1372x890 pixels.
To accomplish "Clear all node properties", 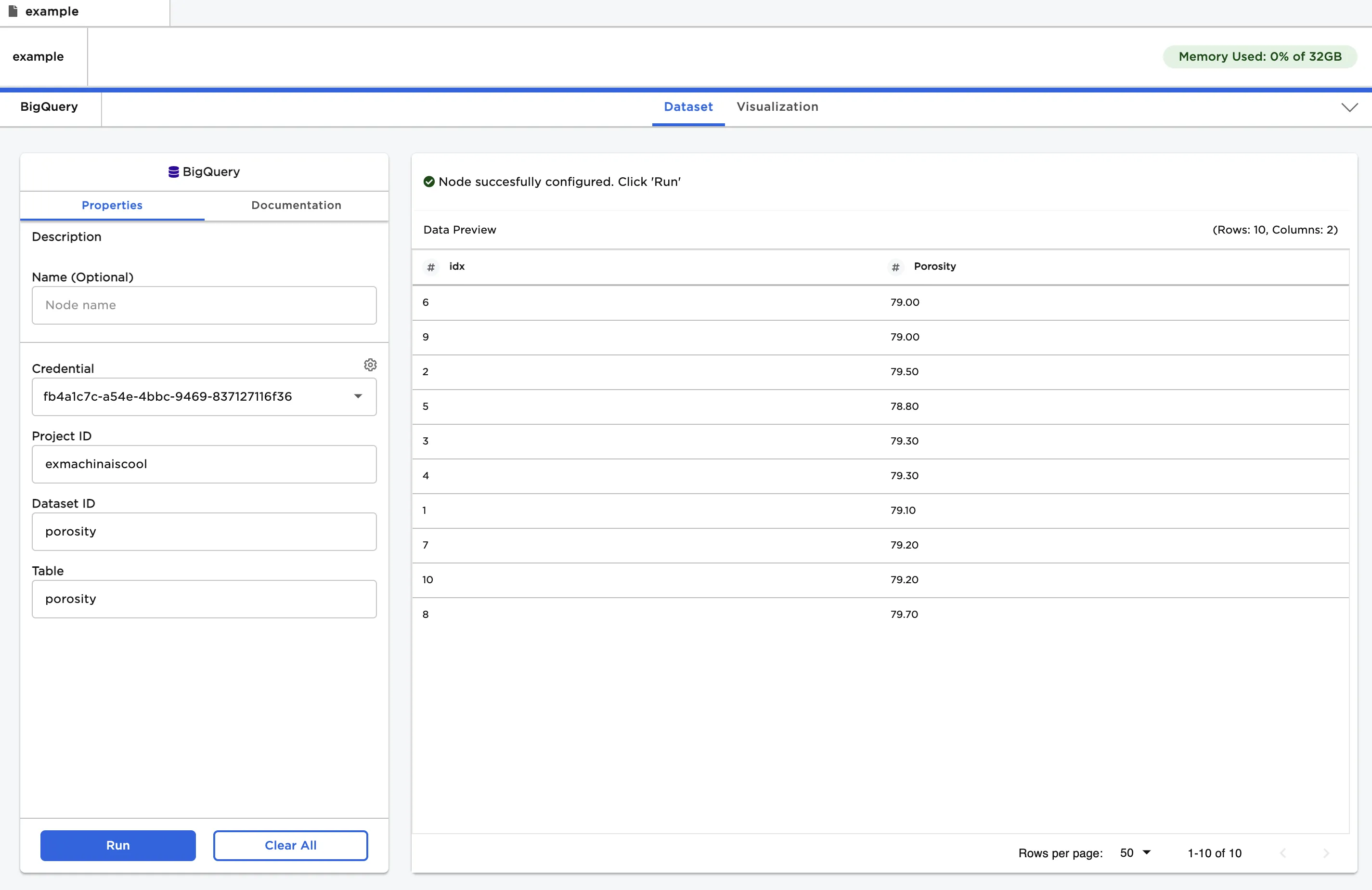I will click(x=291, y=845).
